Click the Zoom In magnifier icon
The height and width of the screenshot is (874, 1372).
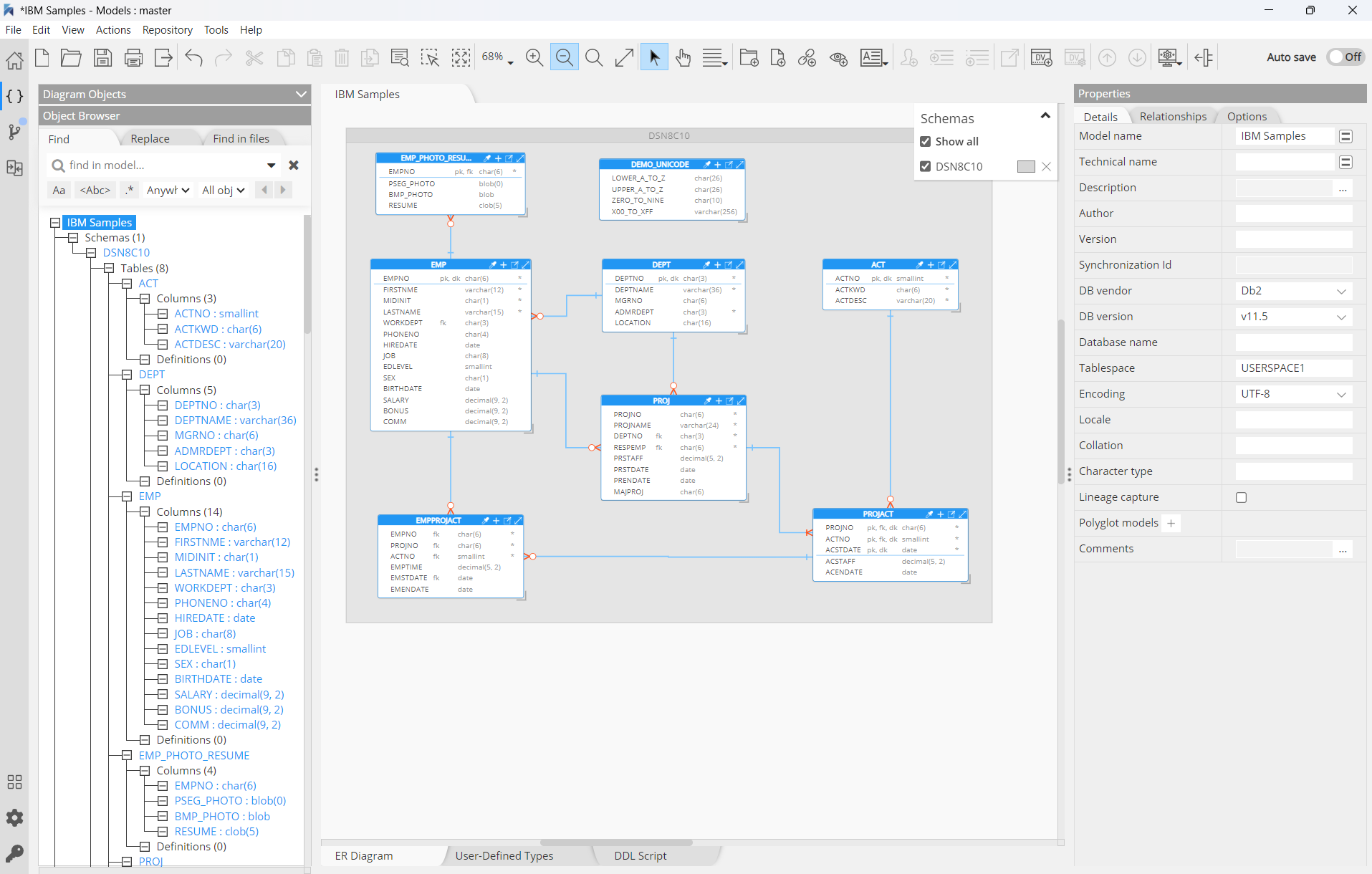[x=534, y=57]
